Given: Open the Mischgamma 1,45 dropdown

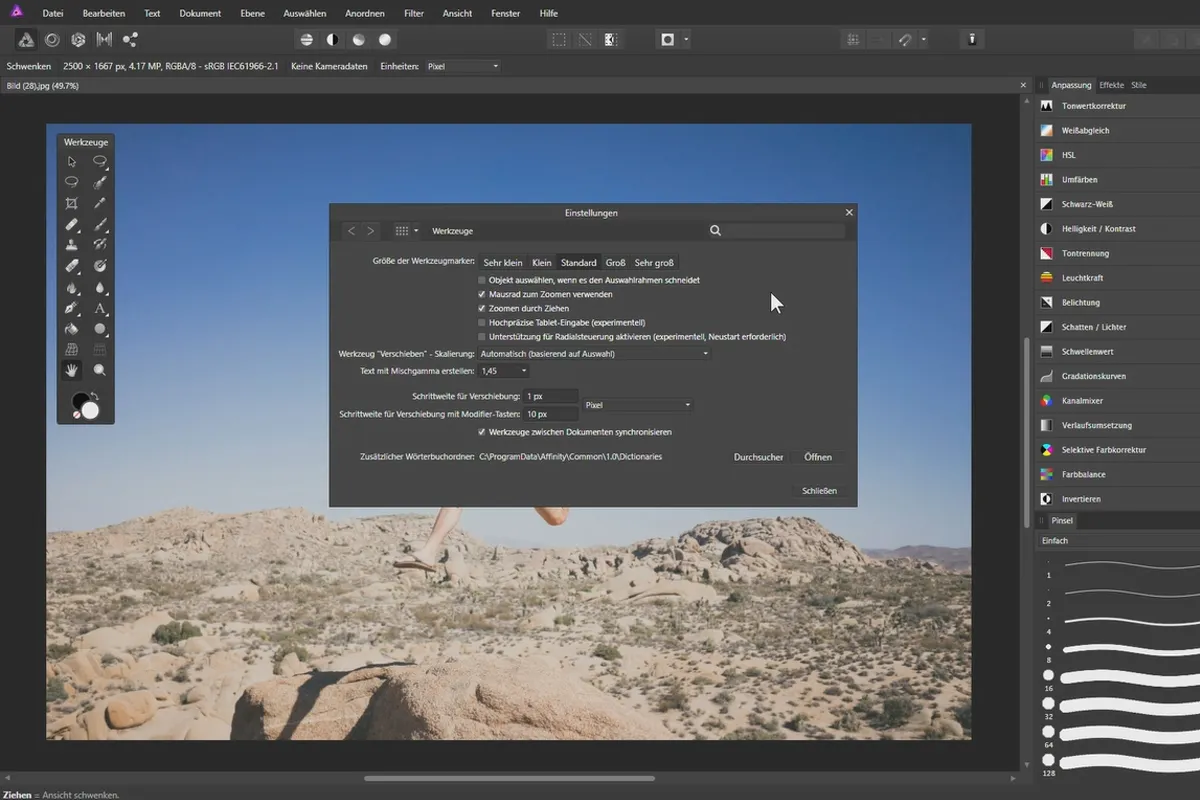Looking at the screenshot, I should pyautogui.click(x=504, y=371).
